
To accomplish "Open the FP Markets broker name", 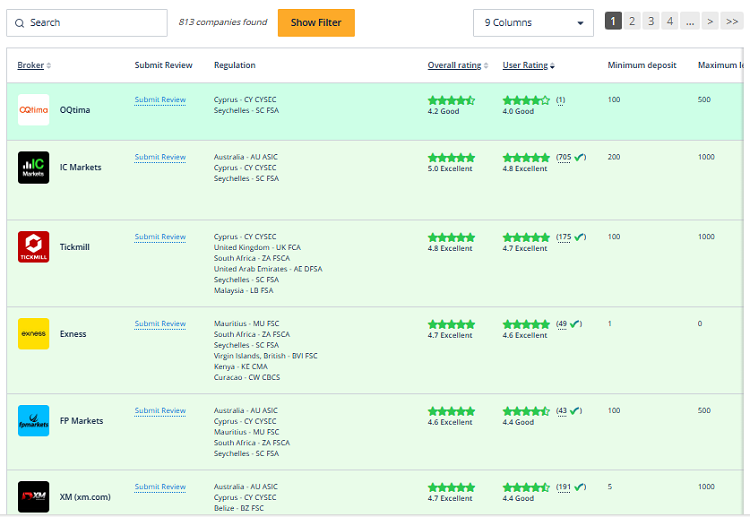I will click(x=81, y=421).
